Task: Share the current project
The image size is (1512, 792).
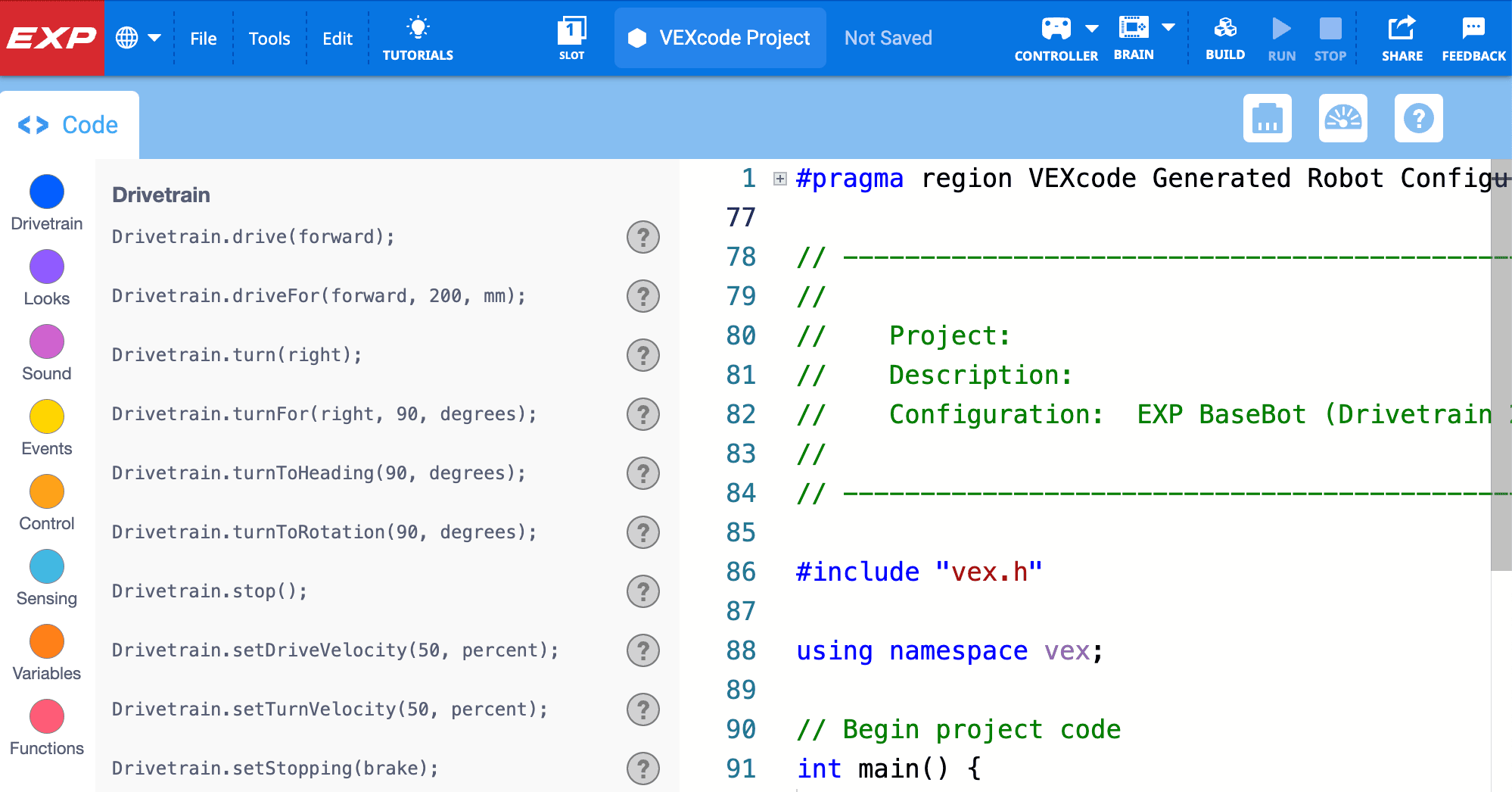Action: (x=1402, y=36)
